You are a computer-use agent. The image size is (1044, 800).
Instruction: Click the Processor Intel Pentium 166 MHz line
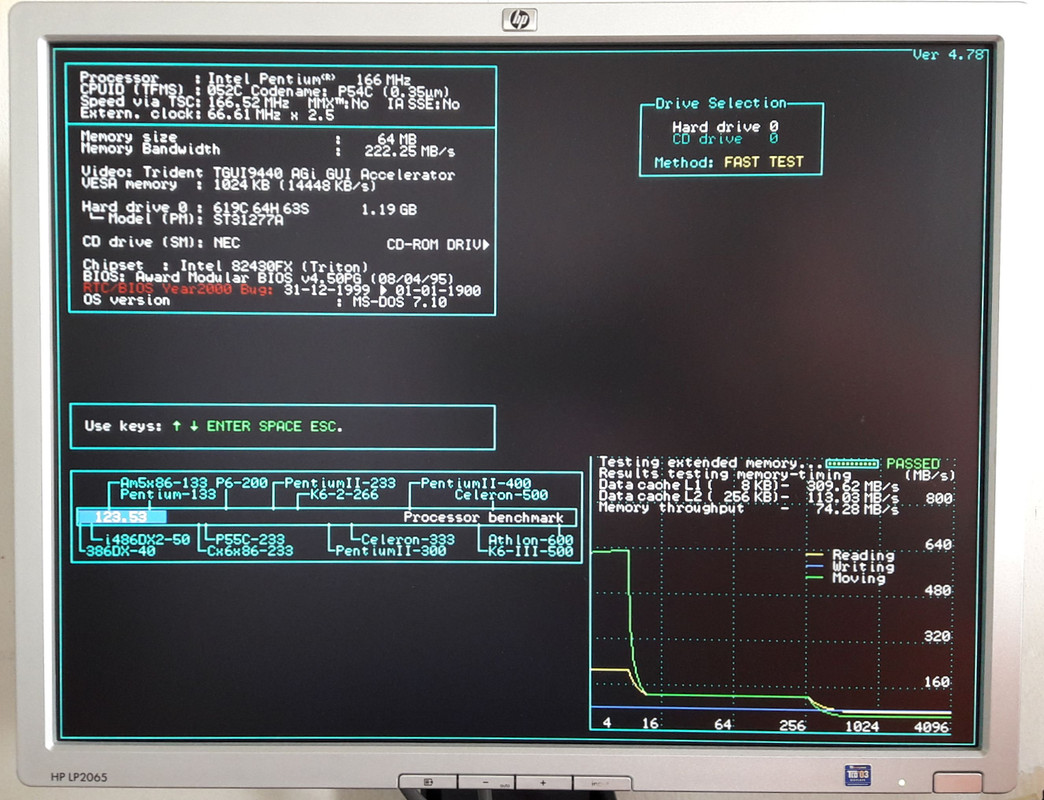pyautogui.click(x=245, y=79)
